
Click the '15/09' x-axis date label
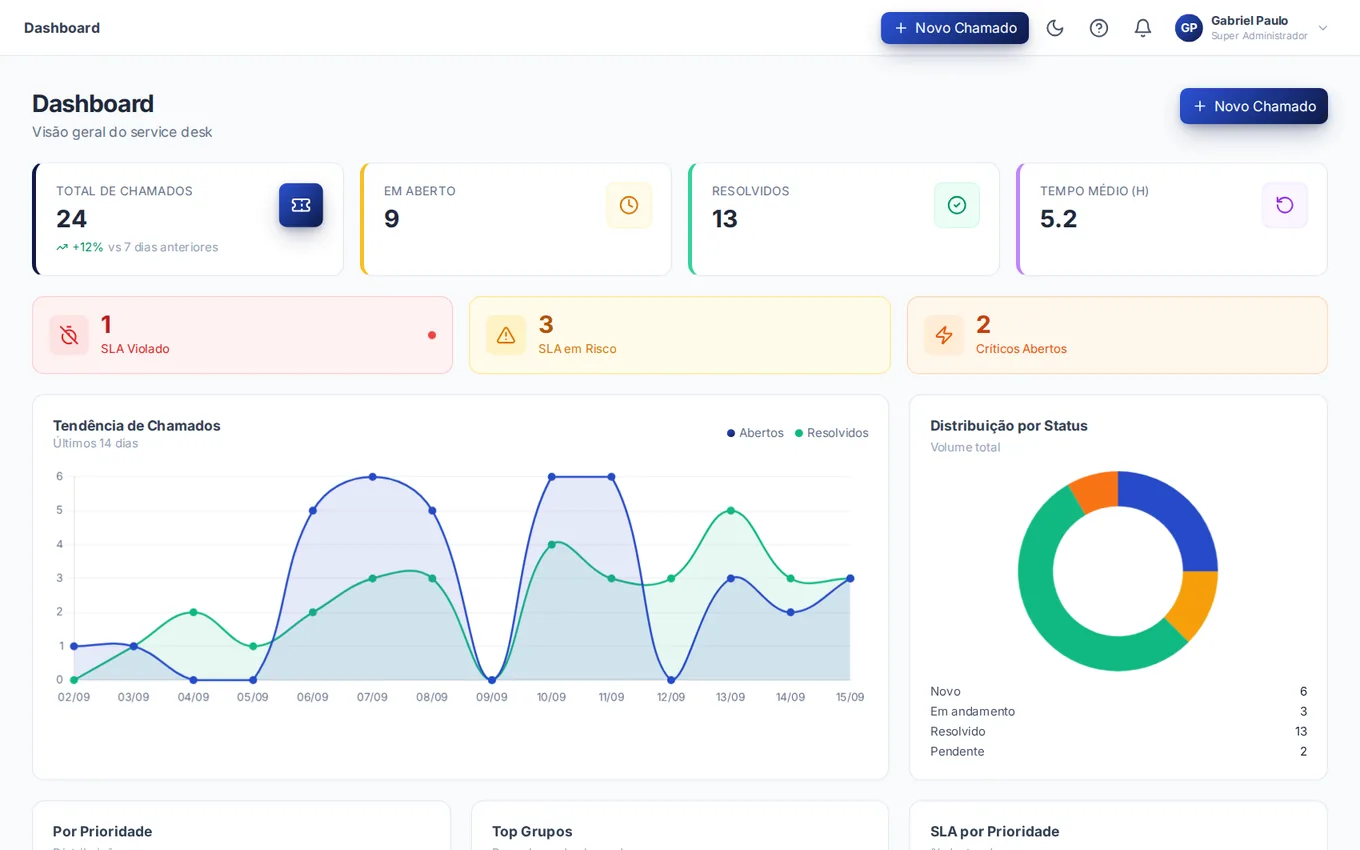coord(850,697)
